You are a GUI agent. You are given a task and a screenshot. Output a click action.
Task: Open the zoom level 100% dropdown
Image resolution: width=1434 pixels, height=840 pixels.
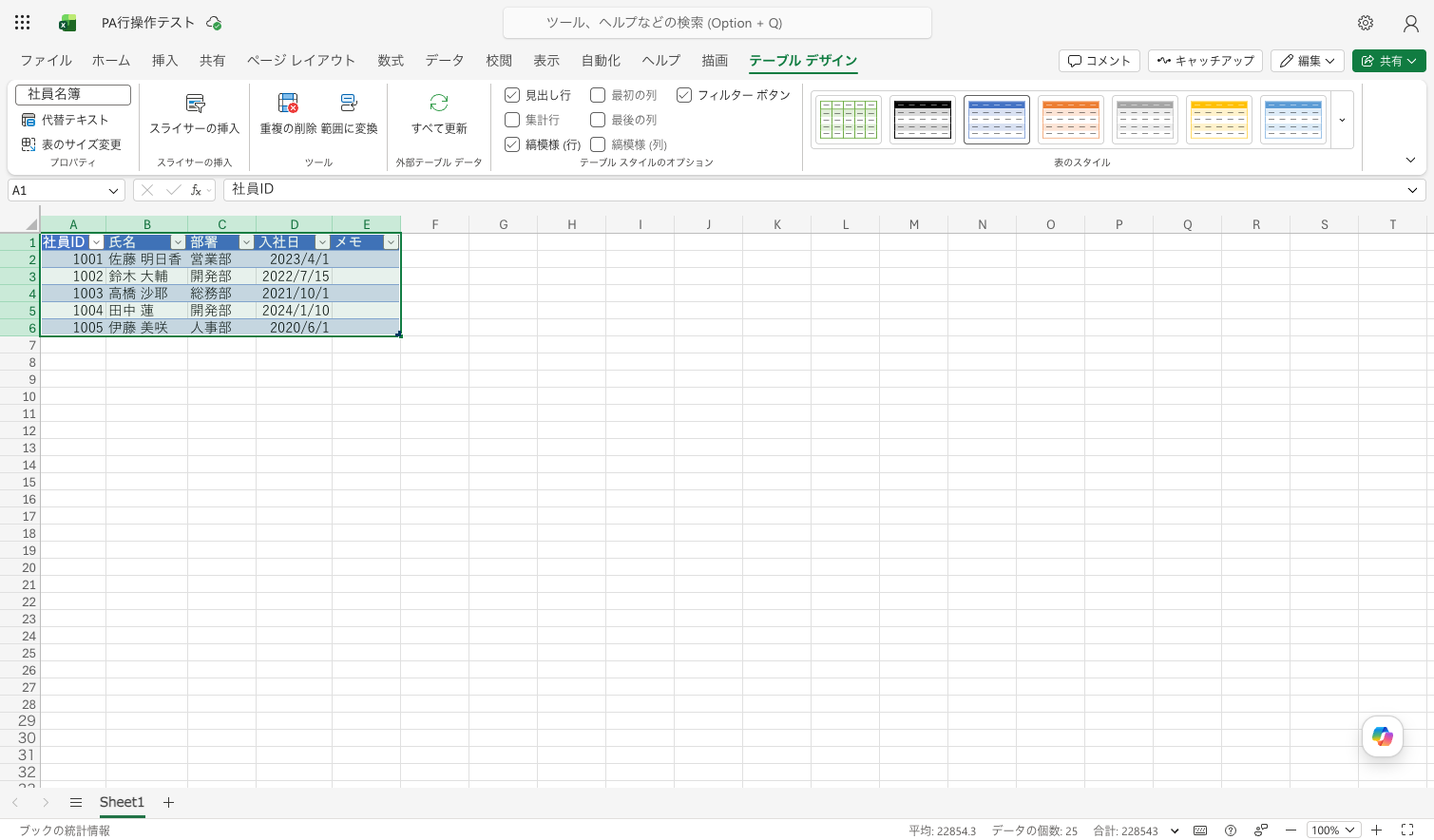pyautogui.click(x=1333, y=830)
